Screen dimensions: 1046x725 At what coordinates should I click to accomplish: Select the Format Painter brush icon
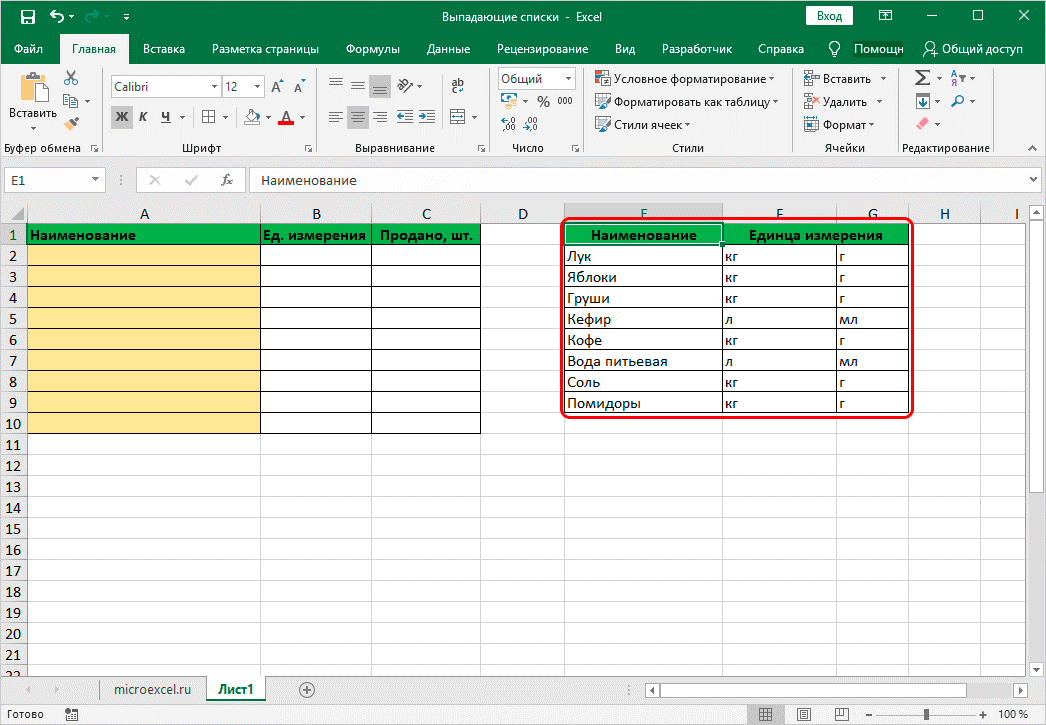tap(71, 124)
